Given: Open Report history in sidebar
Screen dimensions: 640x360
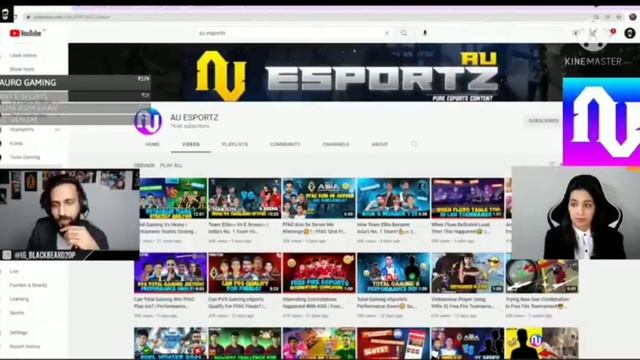Looking at the screenshot, I should tap(25, 347).
